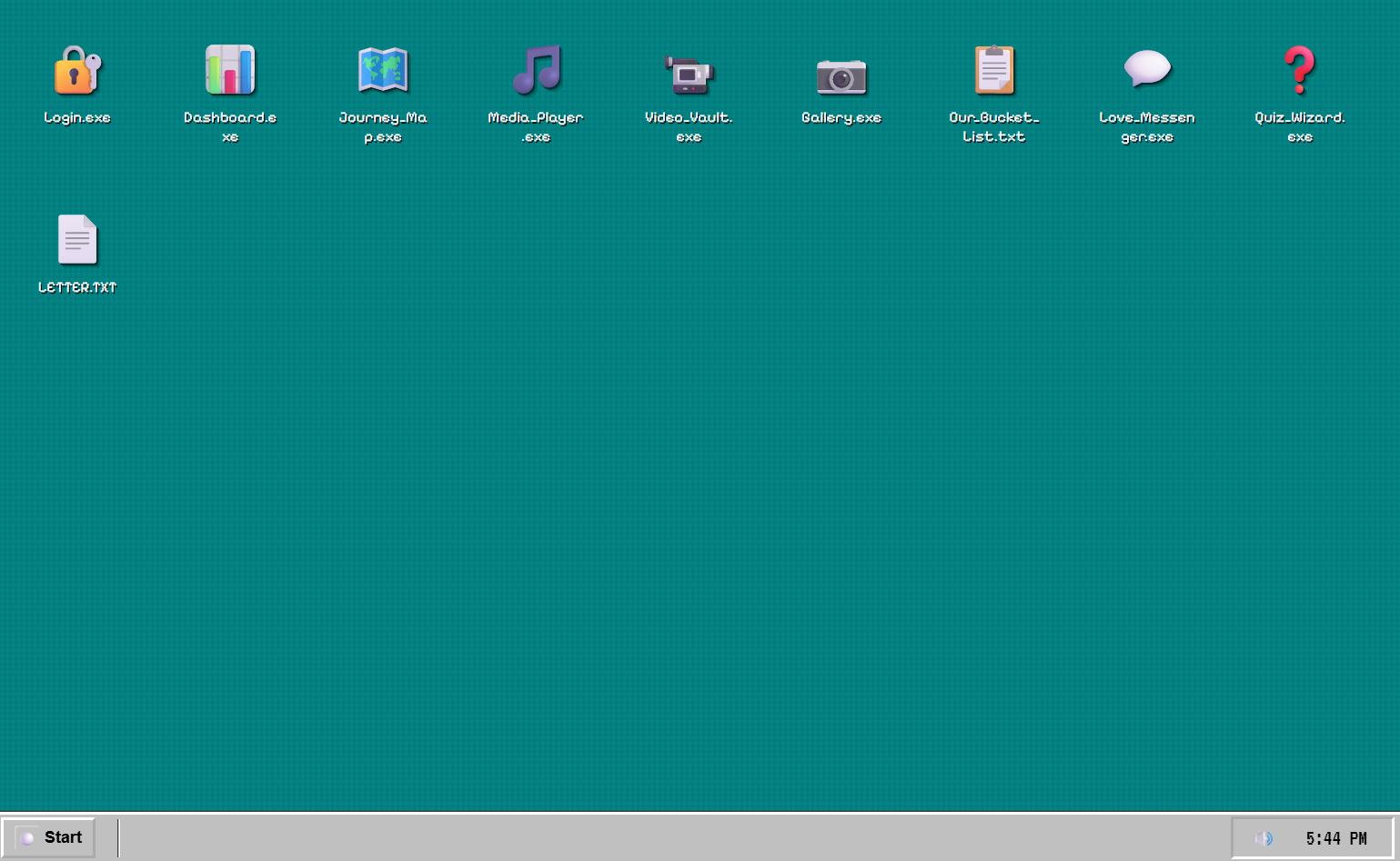Viewport: 1400px width, 861px height.
Task: Click the "LETTER.TXT" filename label
Action: 77,287
